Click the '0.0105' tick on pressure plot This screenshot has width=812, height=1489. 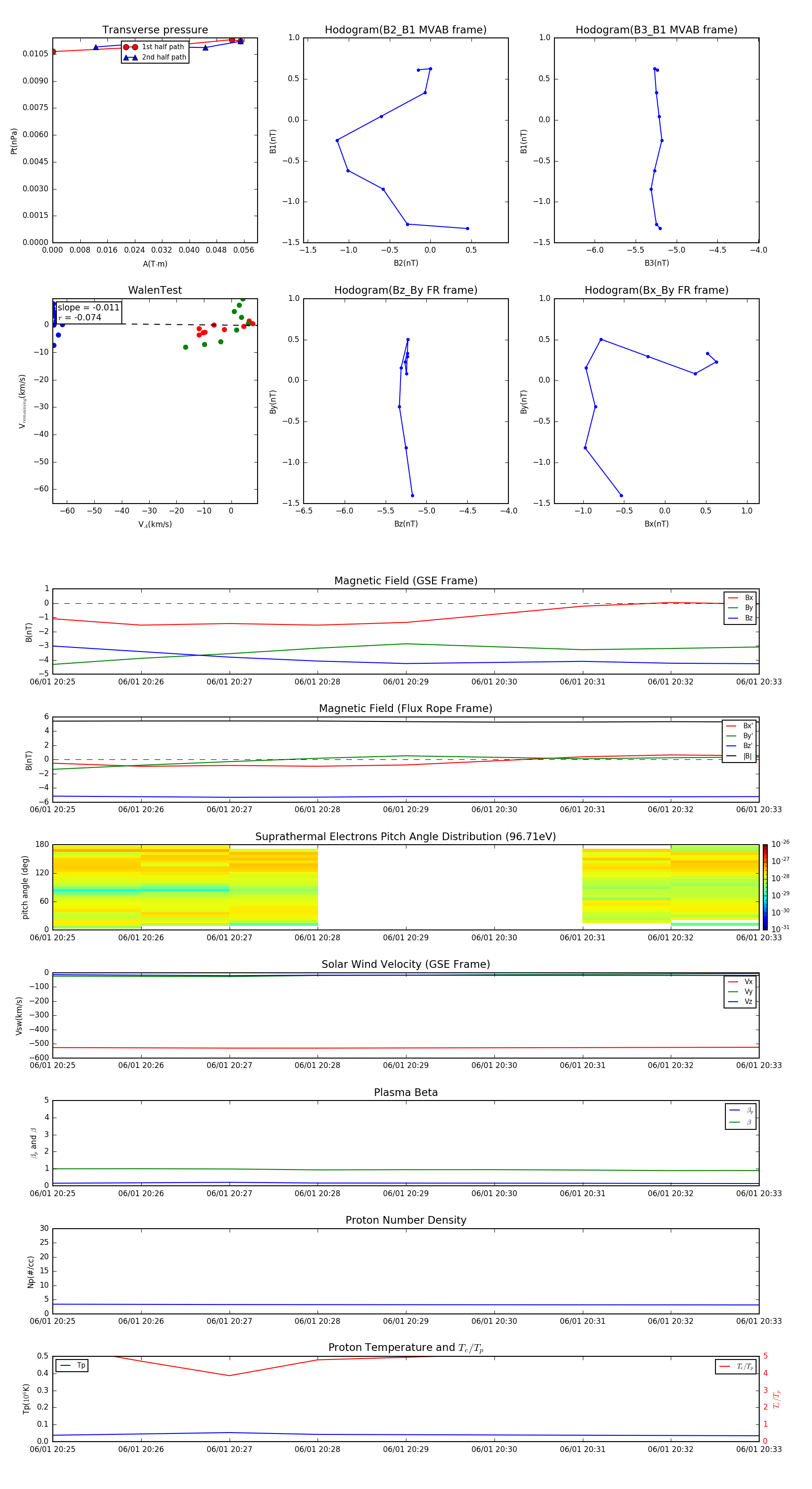click(x=35, y=54)
